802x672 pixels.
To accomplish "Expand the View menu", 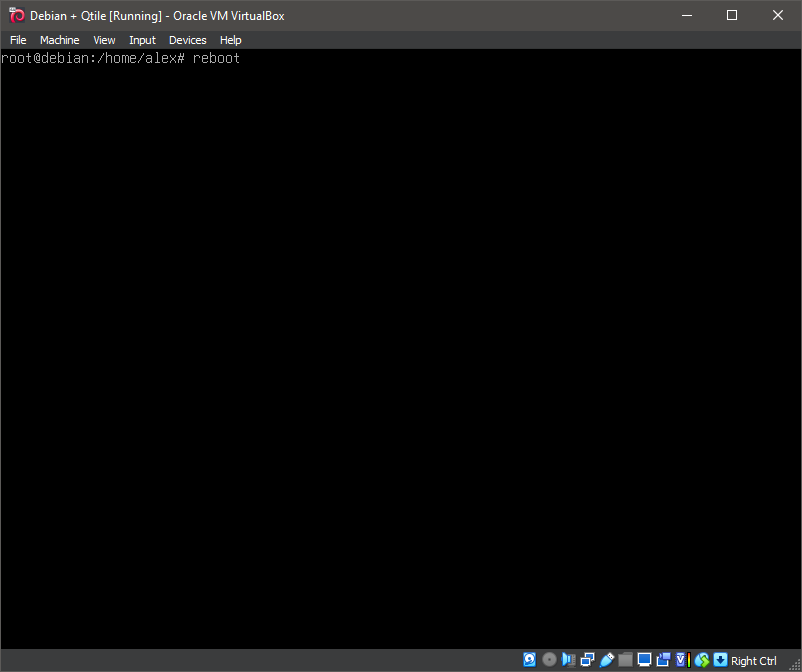I will point(104,40).
